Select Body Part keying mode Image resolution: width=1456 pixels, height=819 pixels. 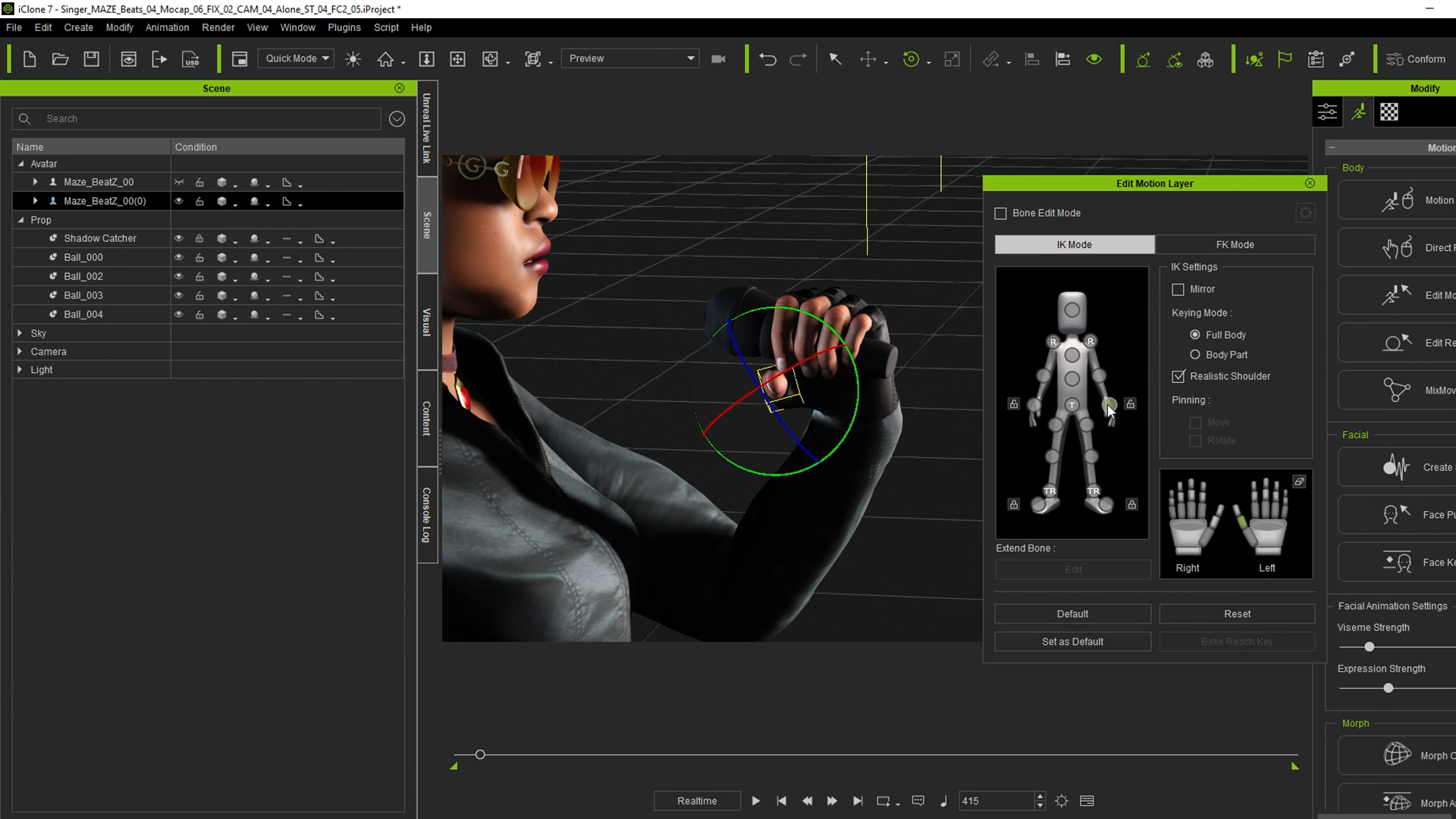click(1195, 355)
